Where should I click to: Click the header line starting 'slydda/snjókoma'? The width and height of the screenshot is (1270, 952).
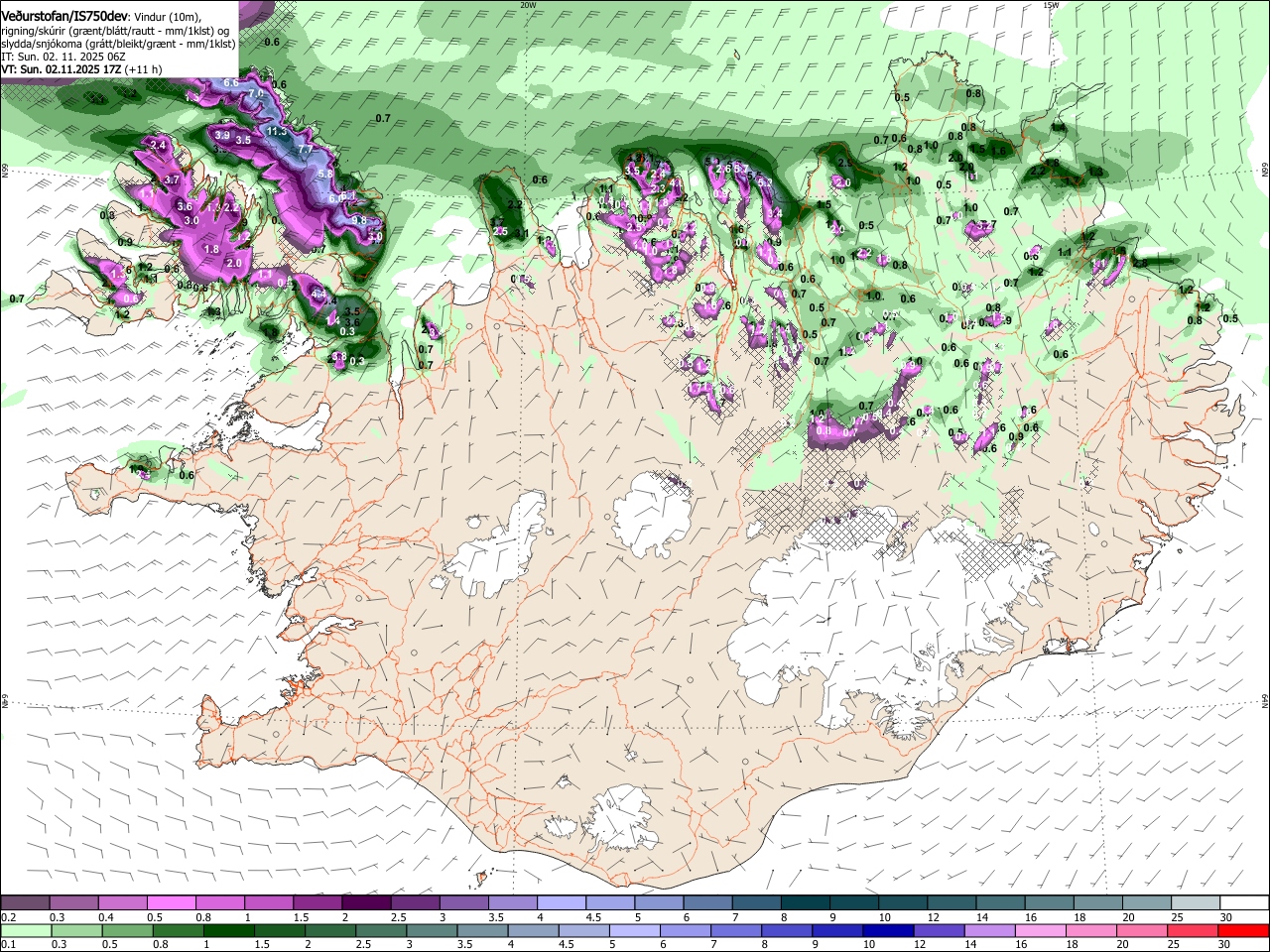118,44
